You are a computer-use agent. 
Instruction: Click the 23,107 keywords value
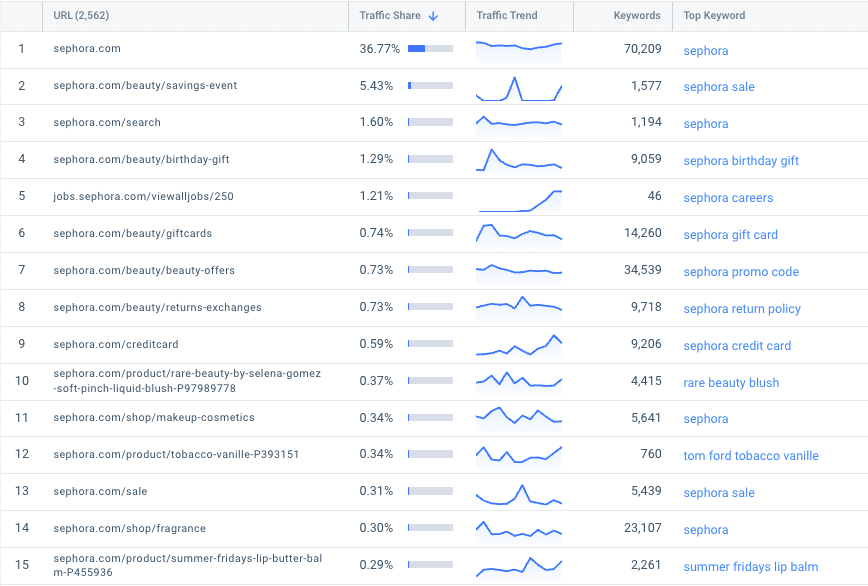pos(642,528)
